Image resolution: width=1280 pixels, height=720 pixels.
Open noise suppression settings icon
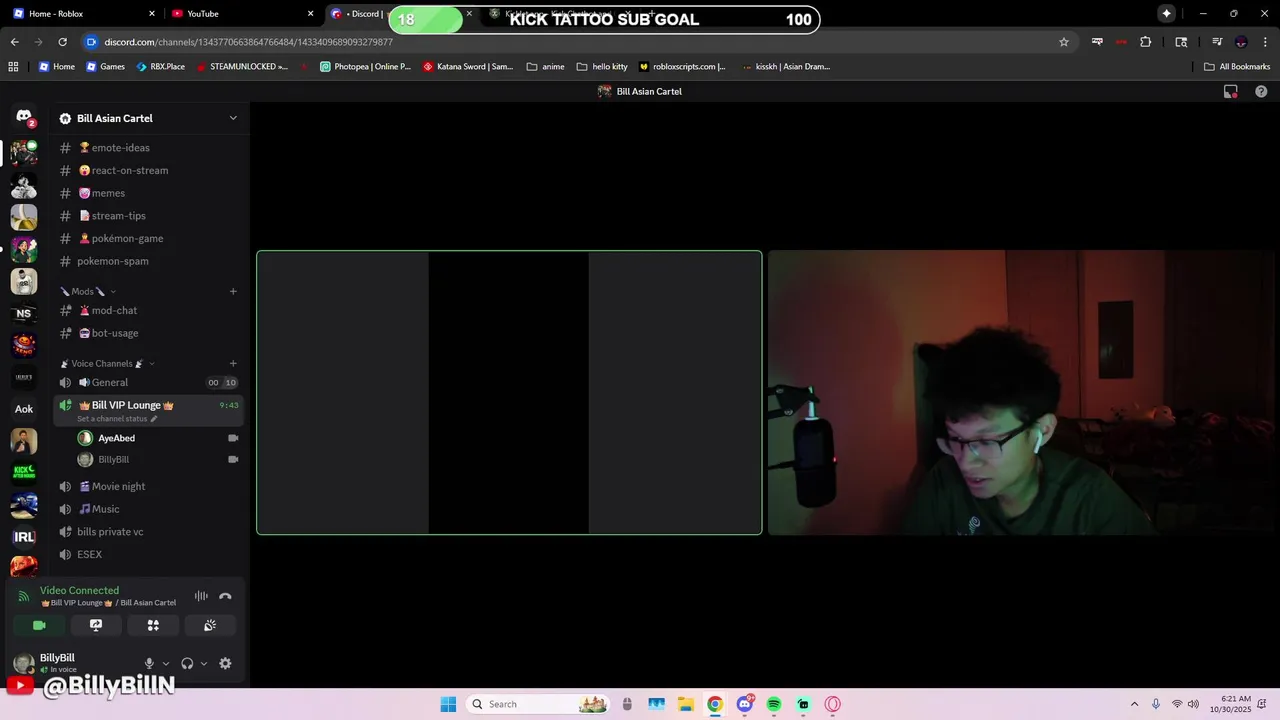pyautogui.click(x=201, y=596)
